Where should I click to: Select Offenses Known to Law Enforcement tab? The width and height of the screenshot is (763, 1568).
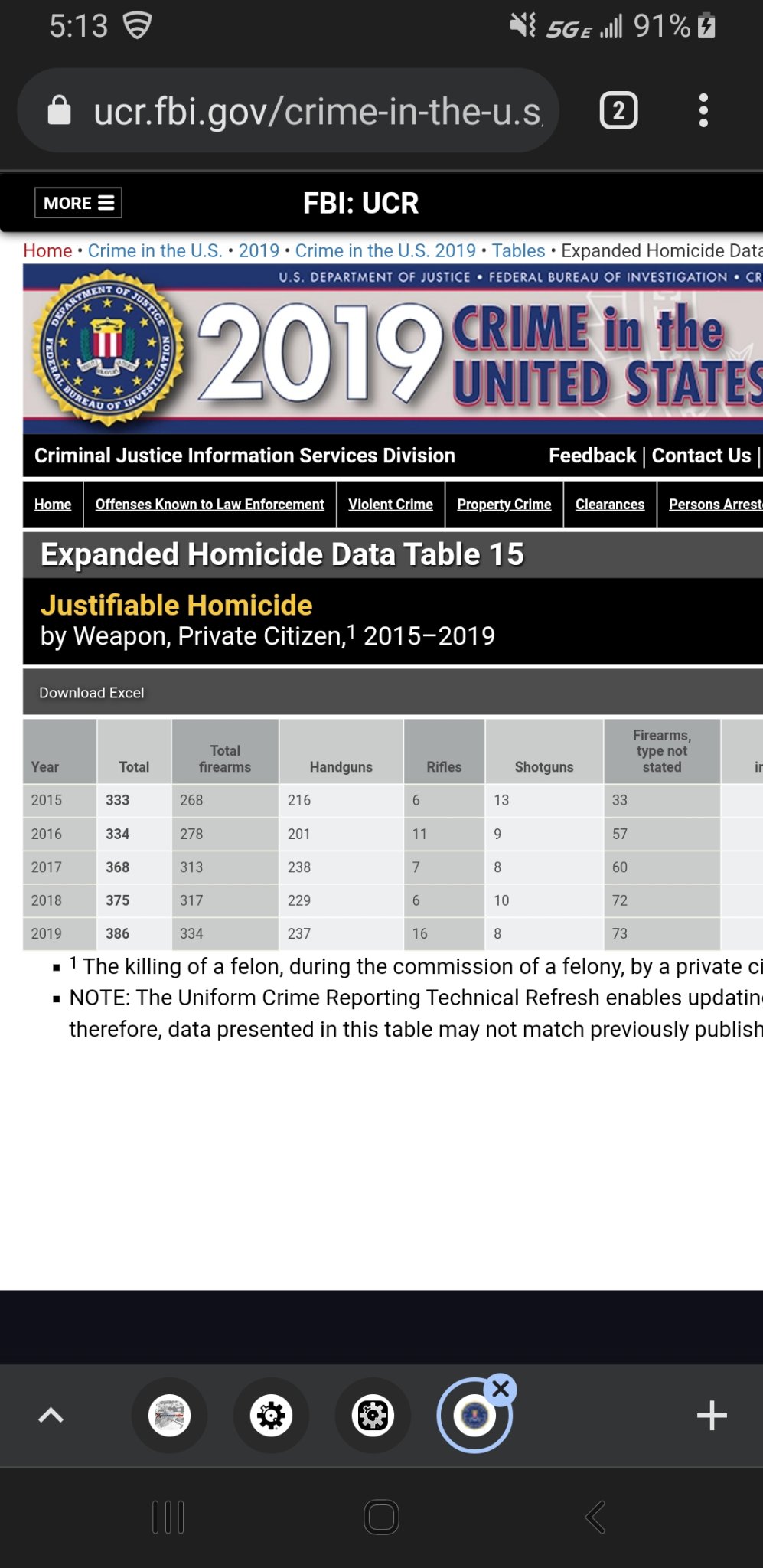(210, 505)
